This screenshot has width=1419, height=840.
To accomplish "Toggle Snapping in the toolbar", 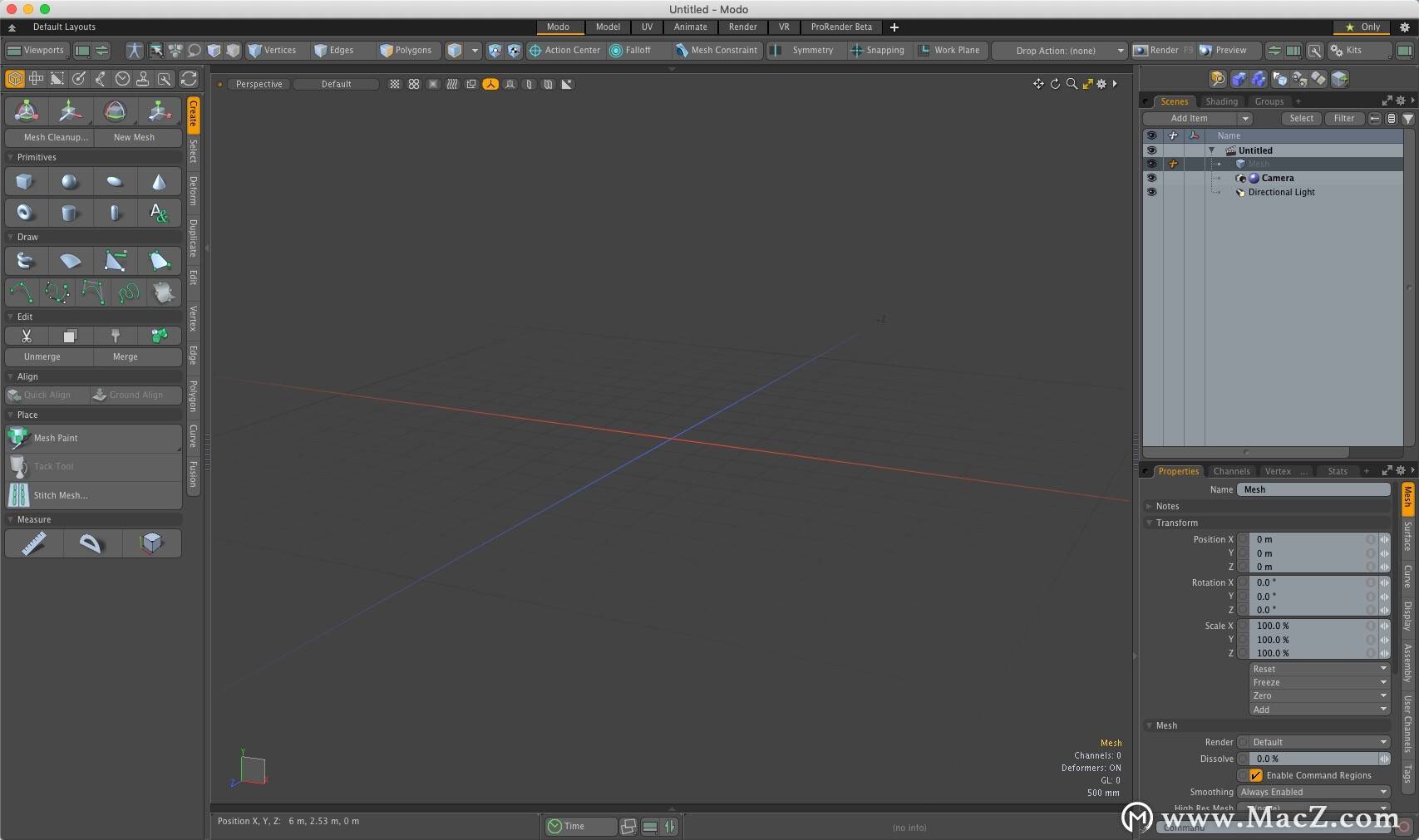I will (x=878, y=50).
